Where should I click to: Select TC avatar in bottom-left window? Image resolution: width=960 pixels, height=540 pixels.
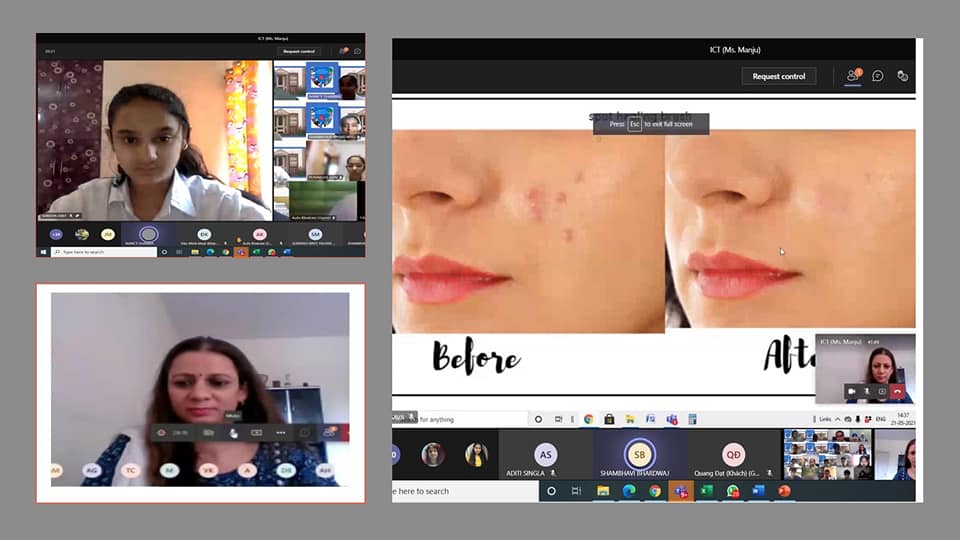point(130,470)
